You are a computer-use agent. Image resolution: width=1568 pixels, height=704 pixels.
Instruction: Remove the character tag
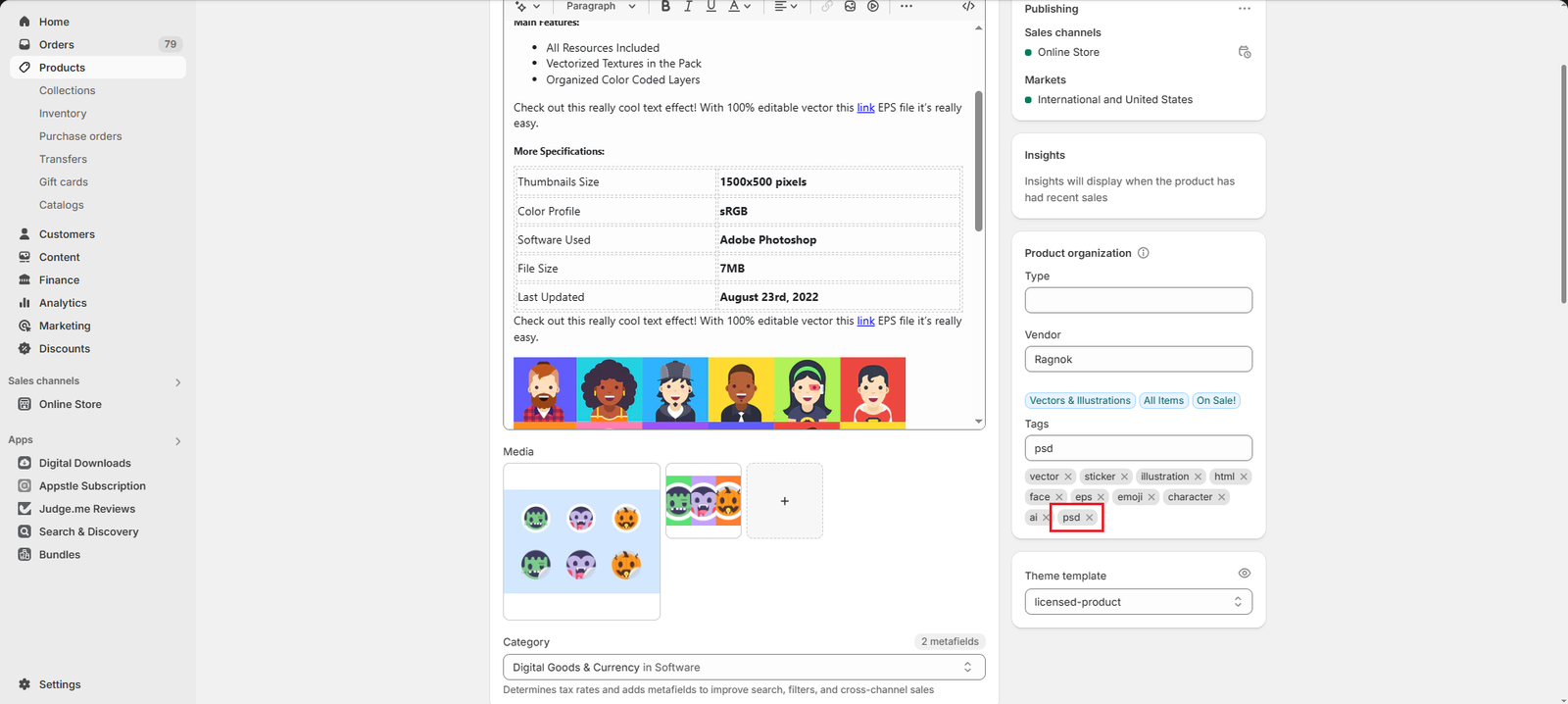[x=1221, y=497]
